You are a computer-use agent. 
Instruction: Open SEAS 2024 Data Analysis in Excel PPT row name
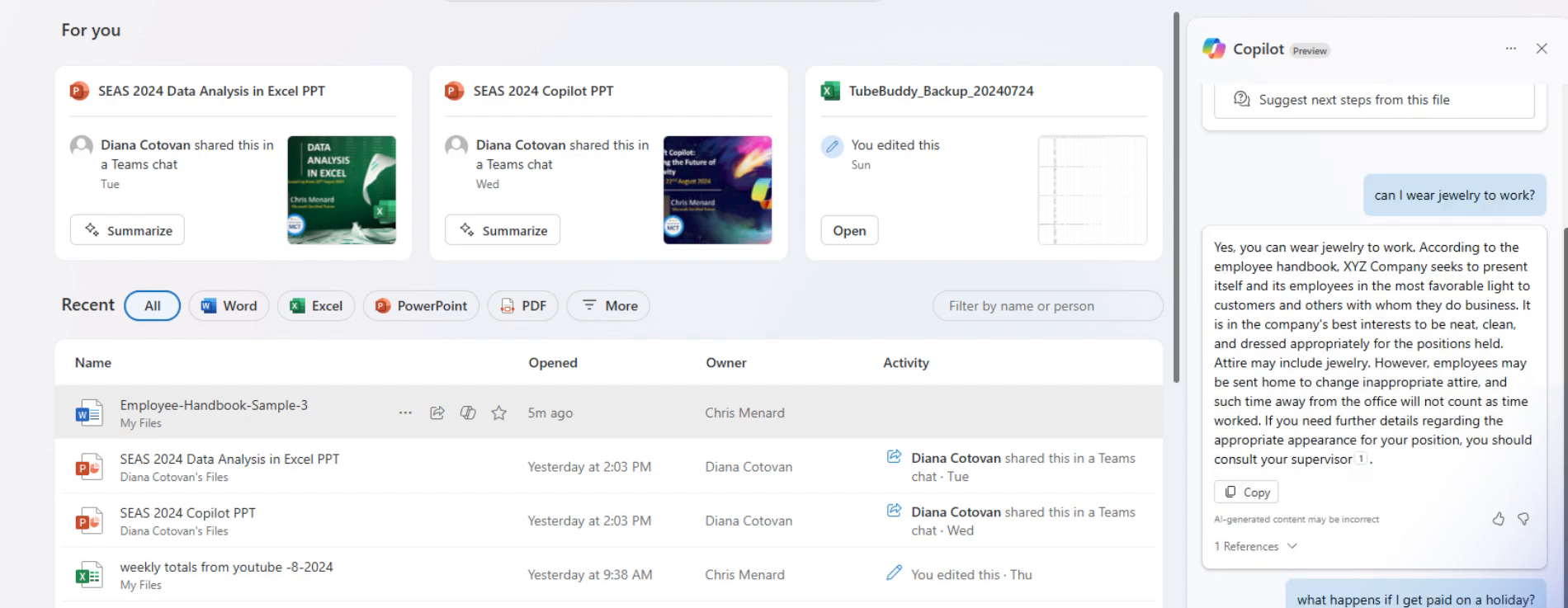(x=229, y=459)
